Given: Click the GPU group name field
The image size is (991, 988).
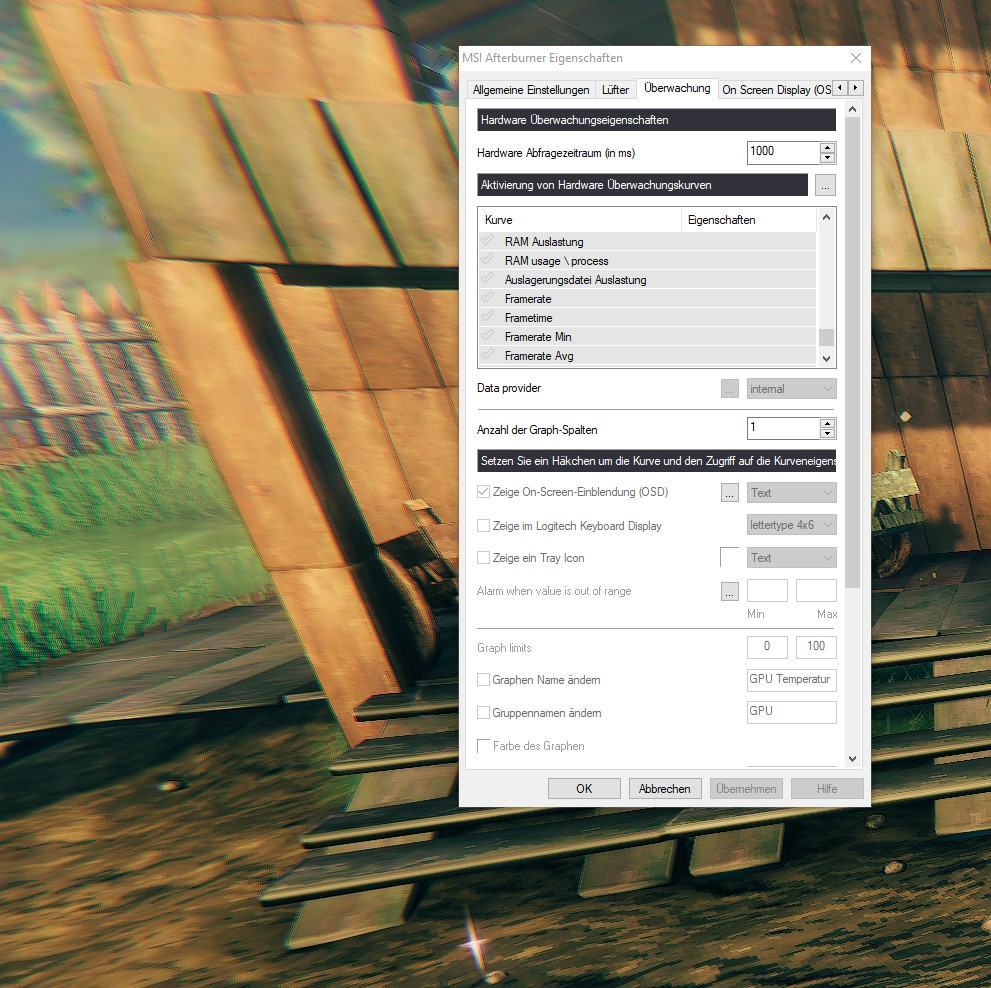Looking at the screenshot, I should tap(791, 712).
